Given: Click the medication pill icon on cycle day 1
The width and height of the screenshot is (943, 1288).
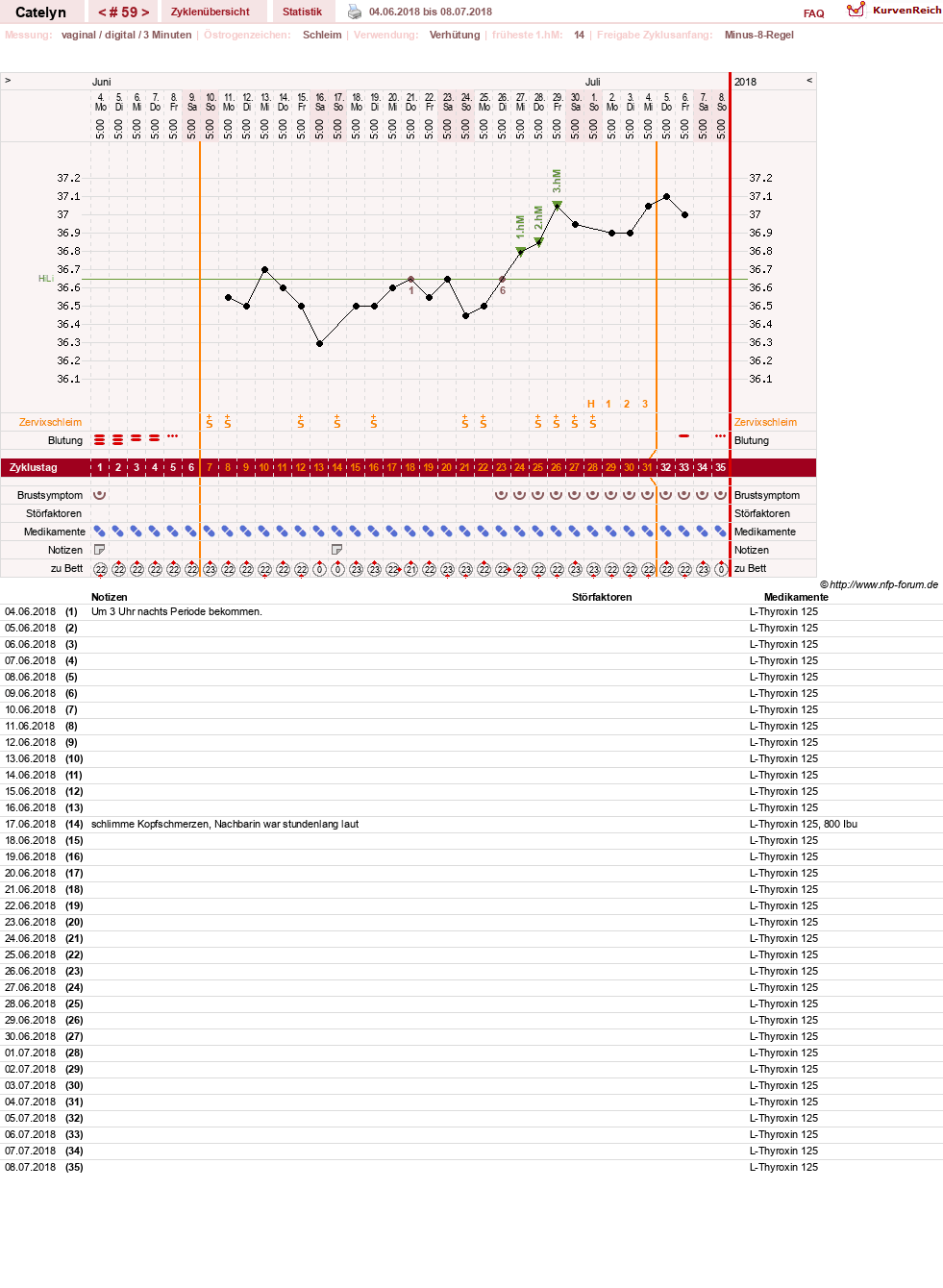Looking at the screenshot, I should 99,532.
